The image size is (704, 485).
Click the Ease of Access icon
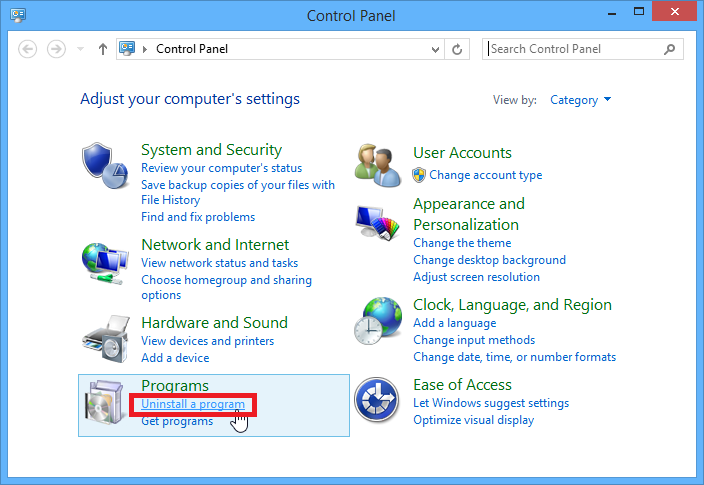coord(377,400)
